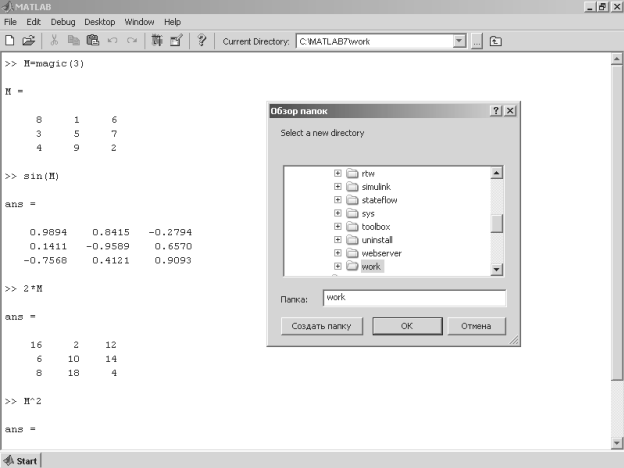
Task: Click the value 18 in the 2*M result
Action: 74,373
